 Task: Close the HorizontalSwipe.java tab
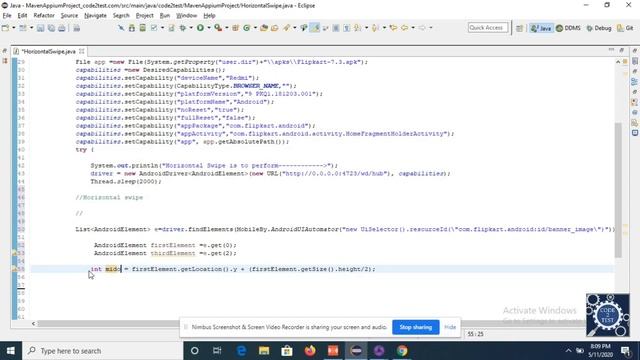pos(82,51)
